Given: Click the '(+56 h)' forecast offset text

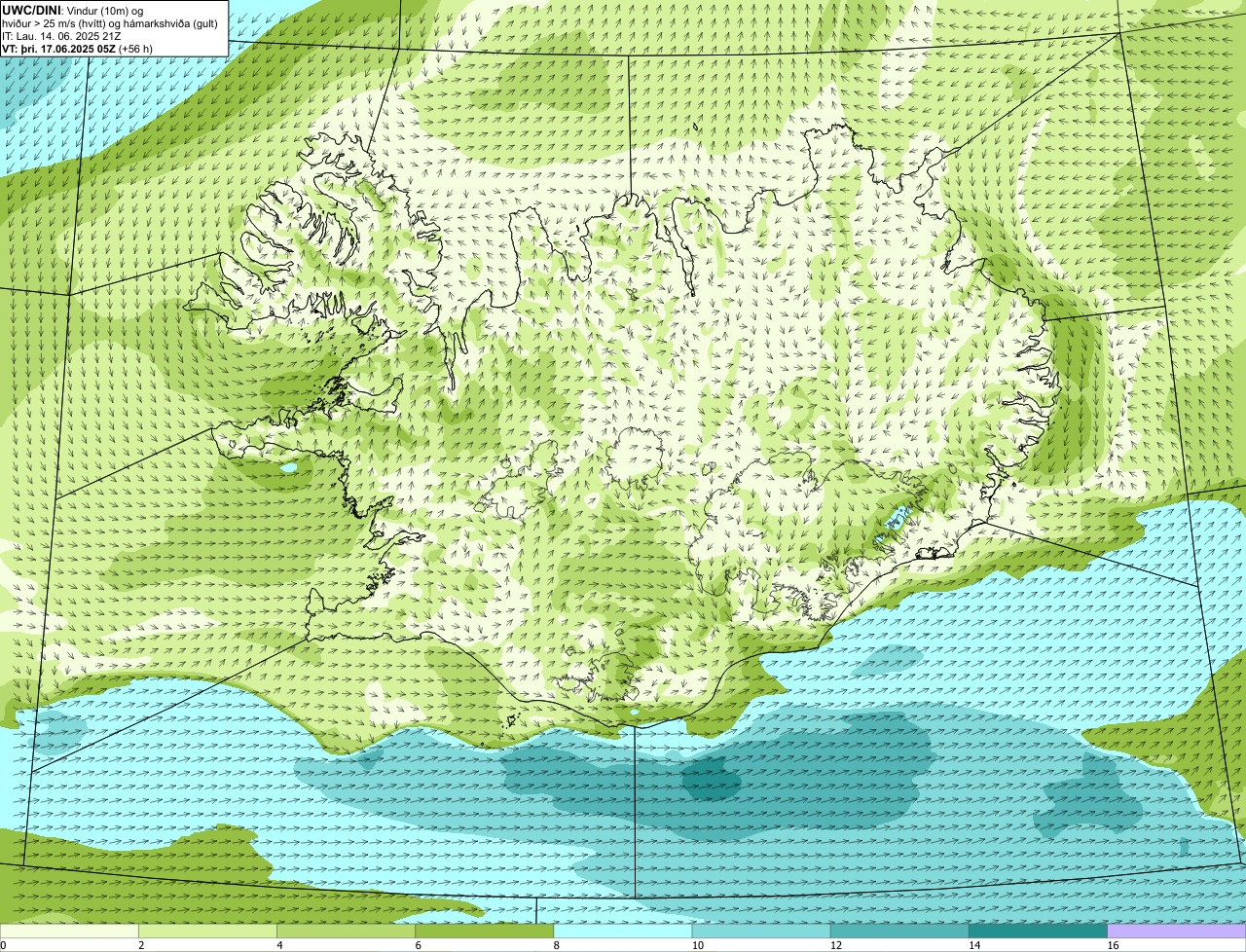Looking at the screenshot, I should click(135, 48).
